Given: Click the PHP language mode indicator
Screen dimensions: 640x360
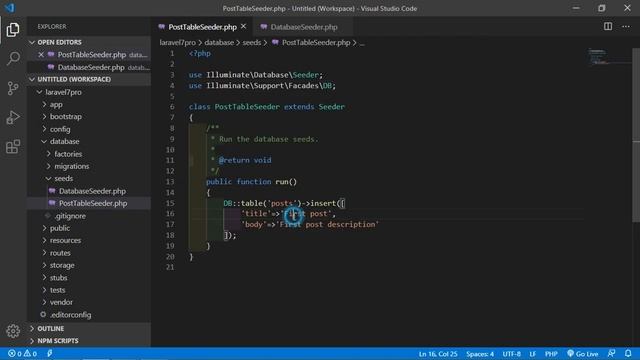Looking at the screenshot, I should point(551,354).
